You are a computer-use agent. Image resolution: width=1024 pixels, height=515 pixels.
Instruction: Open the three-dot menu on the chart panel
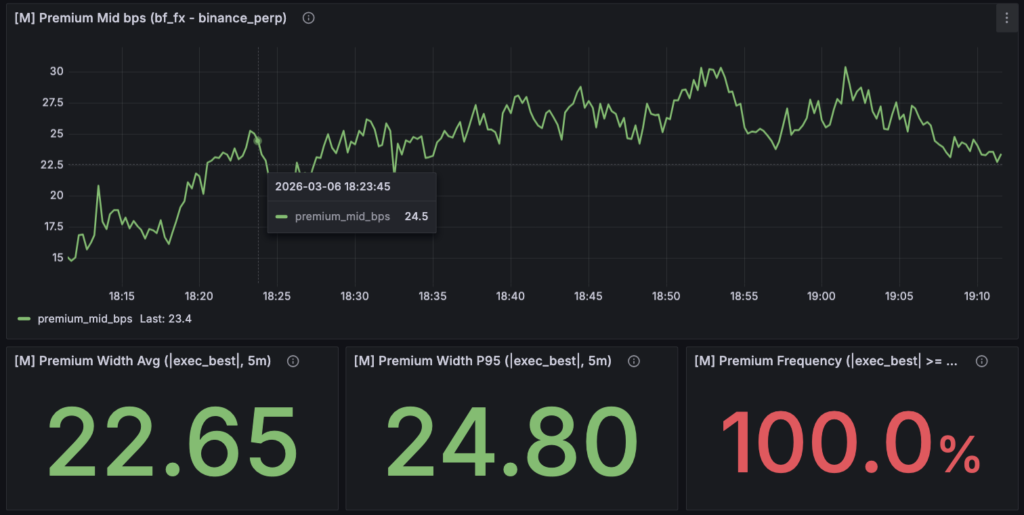[1006, 18]
